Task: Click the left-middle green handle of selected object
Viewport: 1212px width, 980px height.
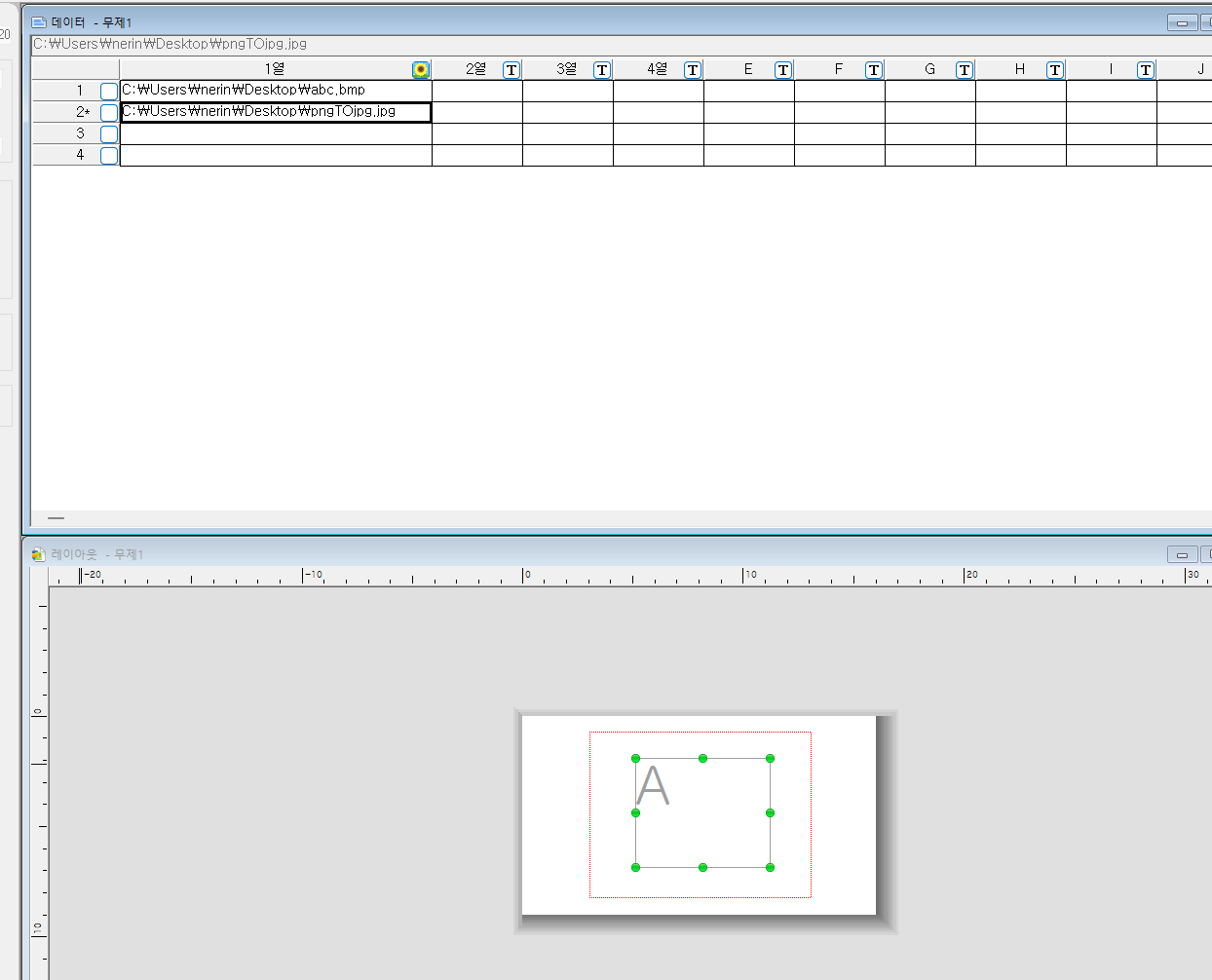Action: (636, 812)
